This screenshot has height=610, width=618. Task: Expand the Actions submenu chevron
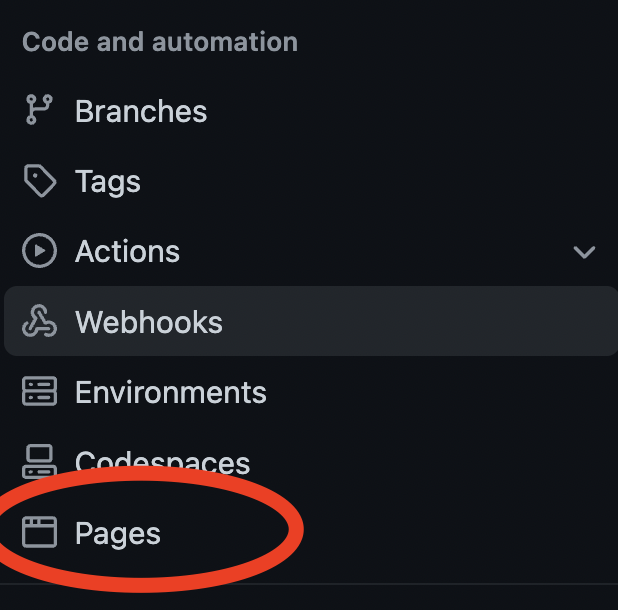click(584, 252)
